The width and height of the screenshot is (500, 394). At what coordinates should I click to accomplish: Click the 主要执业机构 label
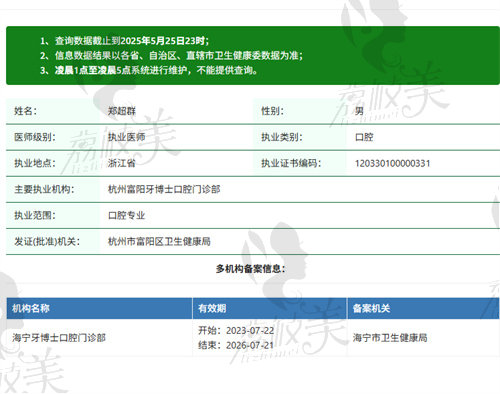click(x=44, y=189)
